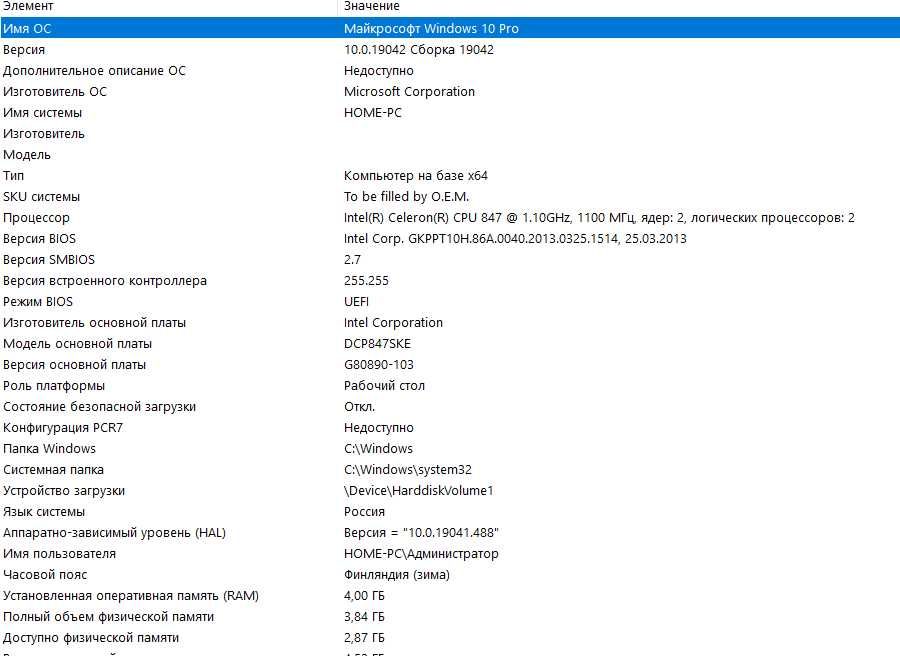Select Версия основной платы row
Image resolution: width=900 pixels, height=656 pixels.
tap(74, 365)
